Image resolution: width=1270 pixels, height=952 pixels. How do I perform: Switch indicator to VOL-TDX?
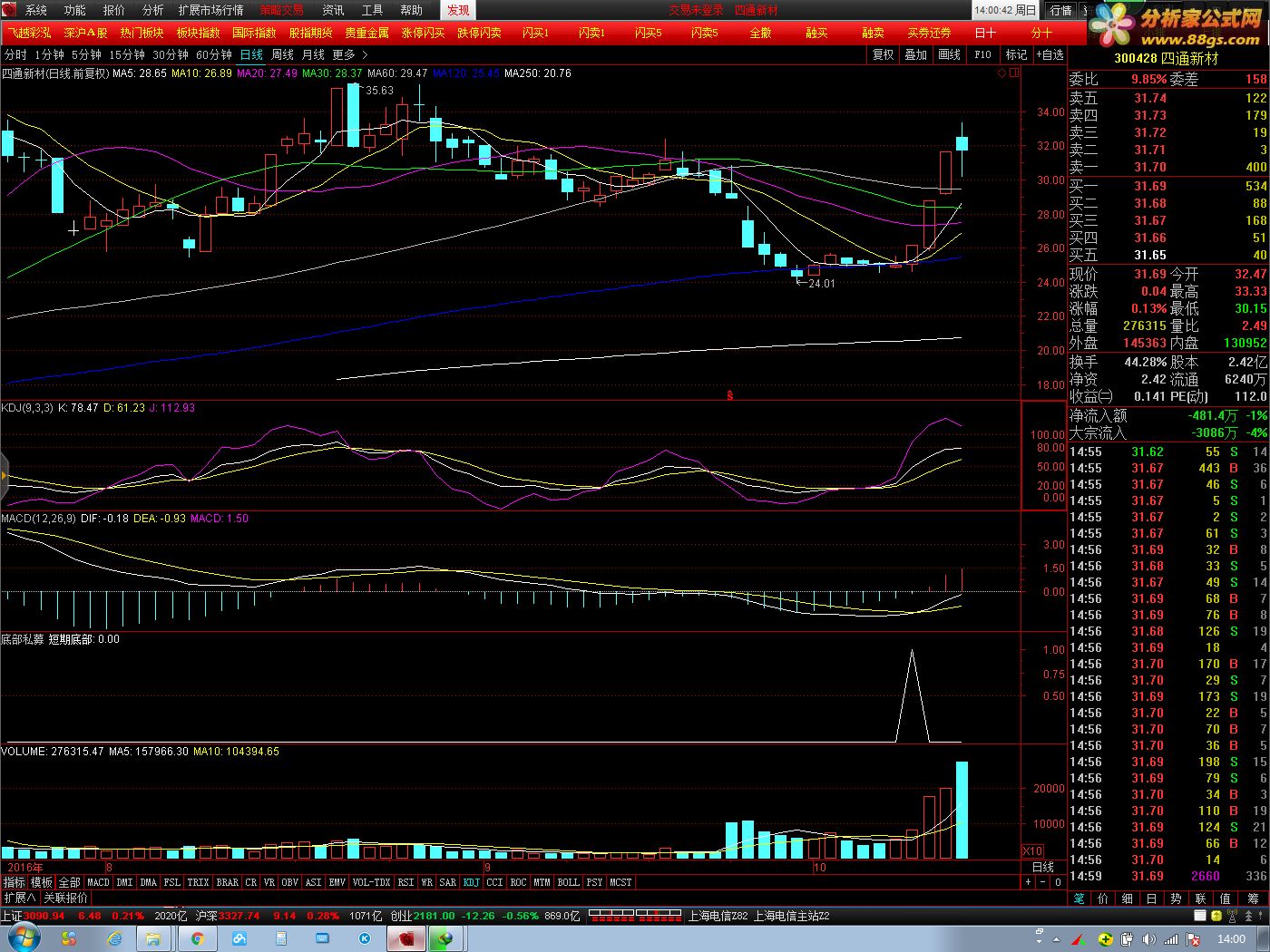371,882
